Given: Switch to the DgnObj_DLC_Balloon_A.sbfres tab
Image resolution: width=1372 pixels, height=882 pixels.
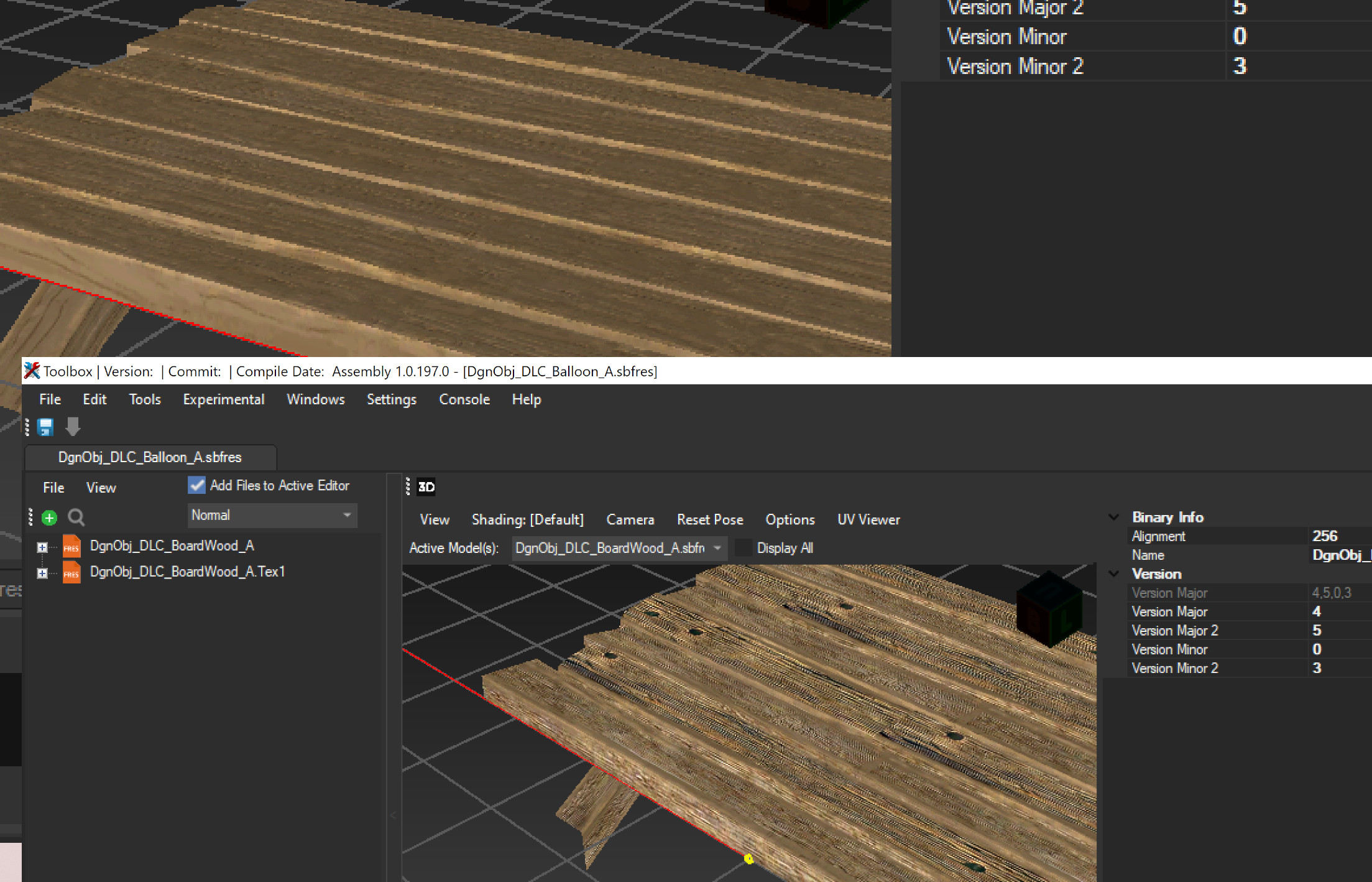Looking at the screenshot, I should pyautogui.click(x=150, y=457).
